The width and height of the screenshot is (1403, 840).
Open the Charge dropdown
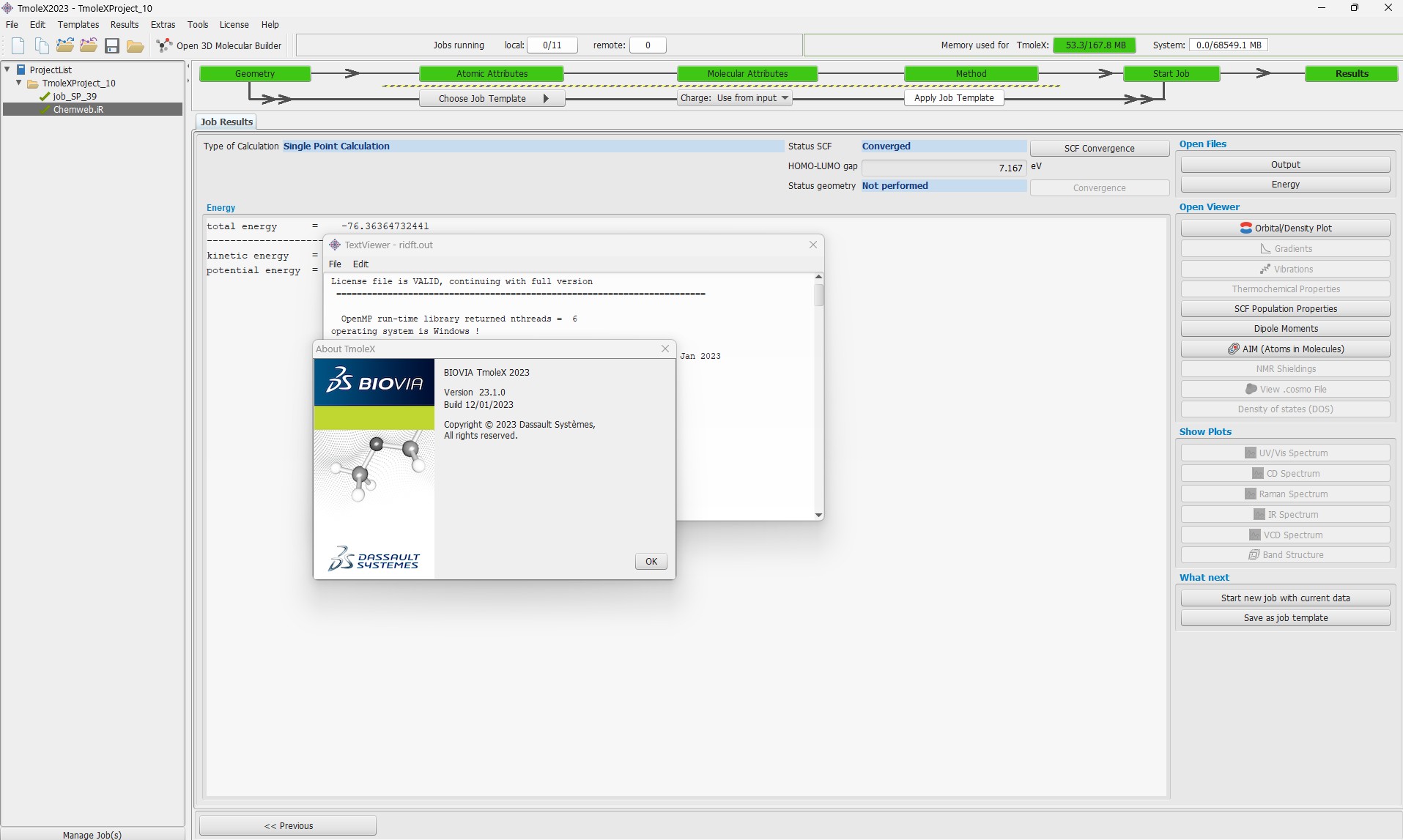coord(735,98)
